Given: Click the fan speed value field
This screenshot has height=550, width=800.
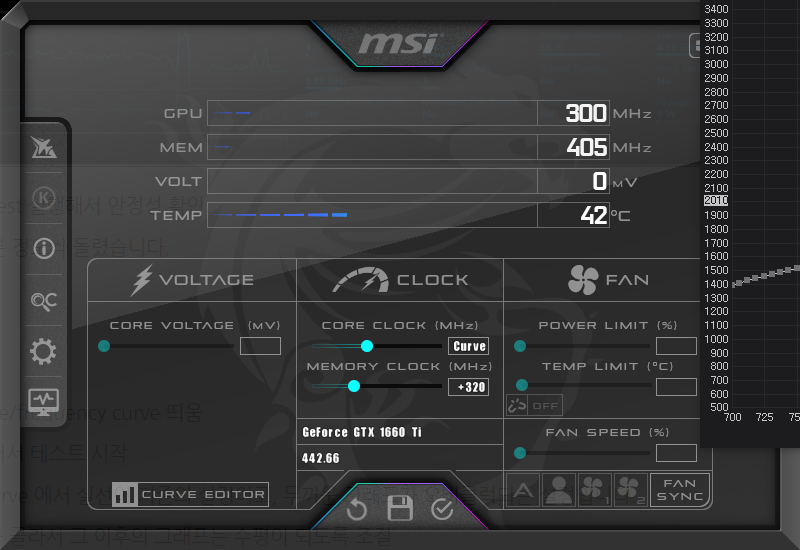Looking at the screenshot, I should tap(677, 453).
